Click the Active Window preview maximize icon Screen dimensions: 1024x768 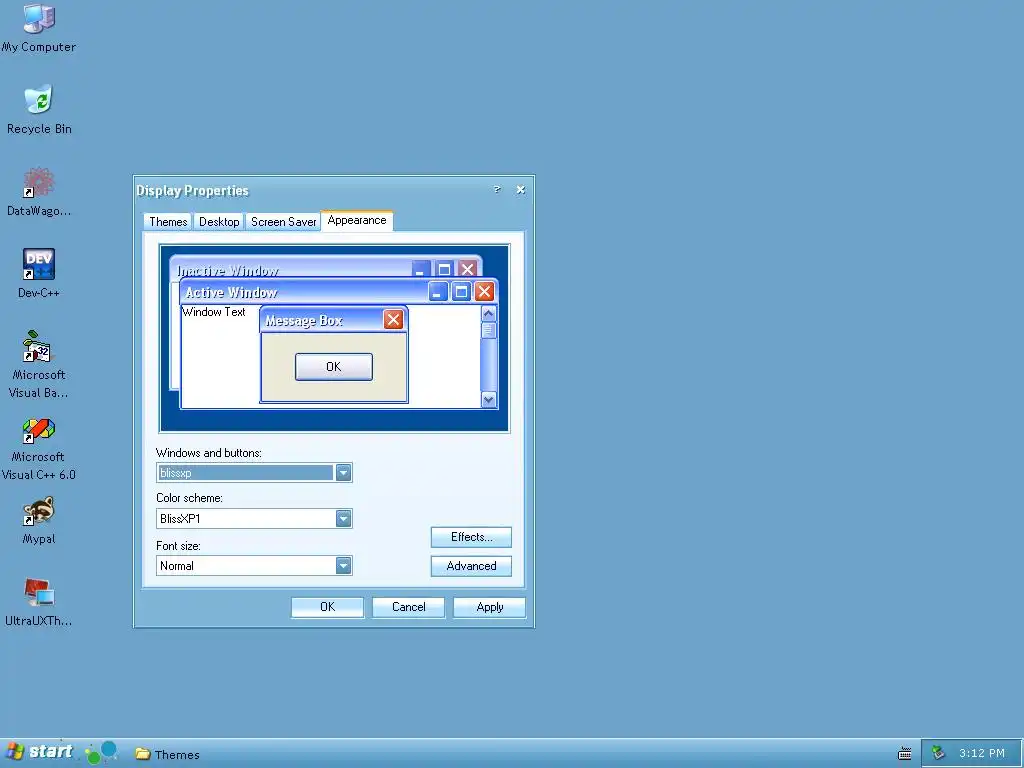(x=461, y=291)
